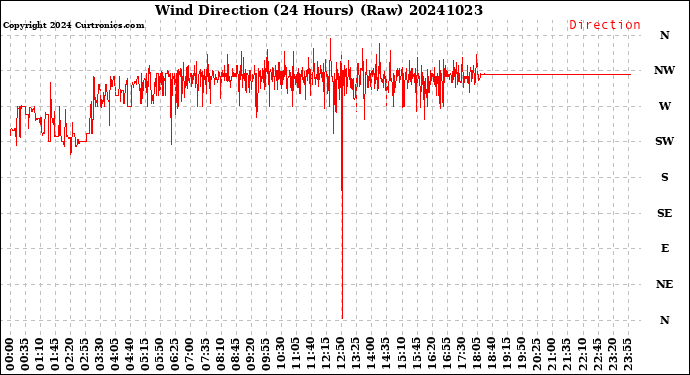Click the "07:35" time label
This screenshot has width=690, height=375.
pos(206,354)
